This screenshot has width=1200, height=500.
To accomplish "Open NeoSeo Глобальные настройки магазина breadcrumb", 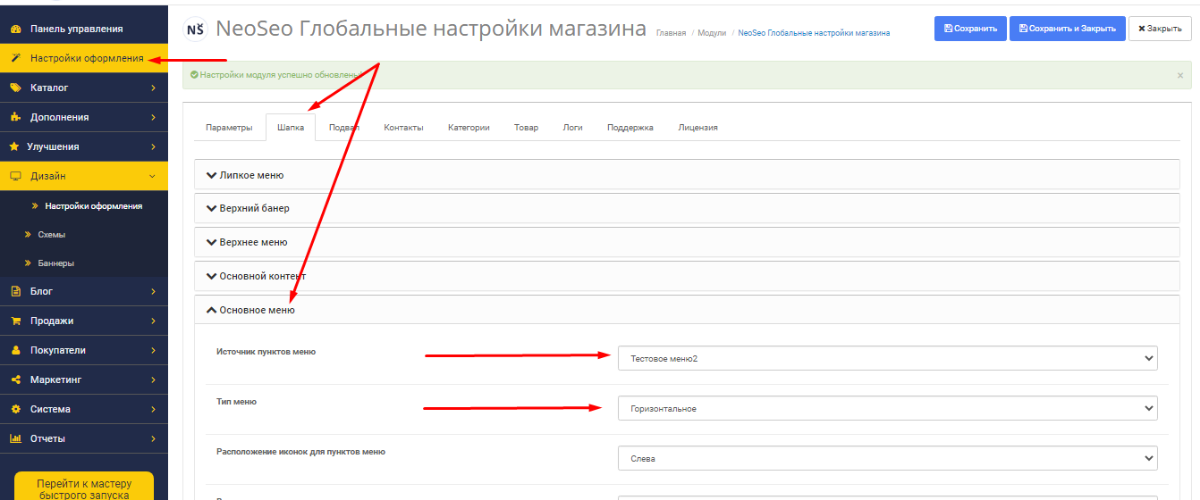I will click(813, 33).
